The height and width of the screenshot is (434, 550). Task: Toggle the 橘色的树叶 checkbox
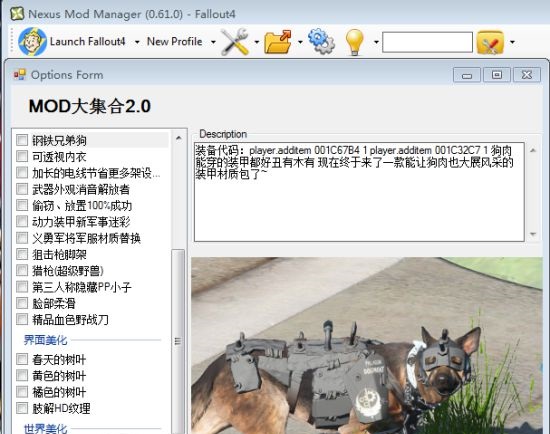tap(22, 392)
